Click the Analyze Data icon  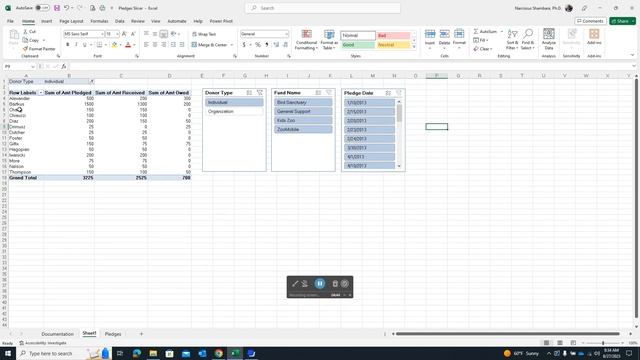coord(549,34)
